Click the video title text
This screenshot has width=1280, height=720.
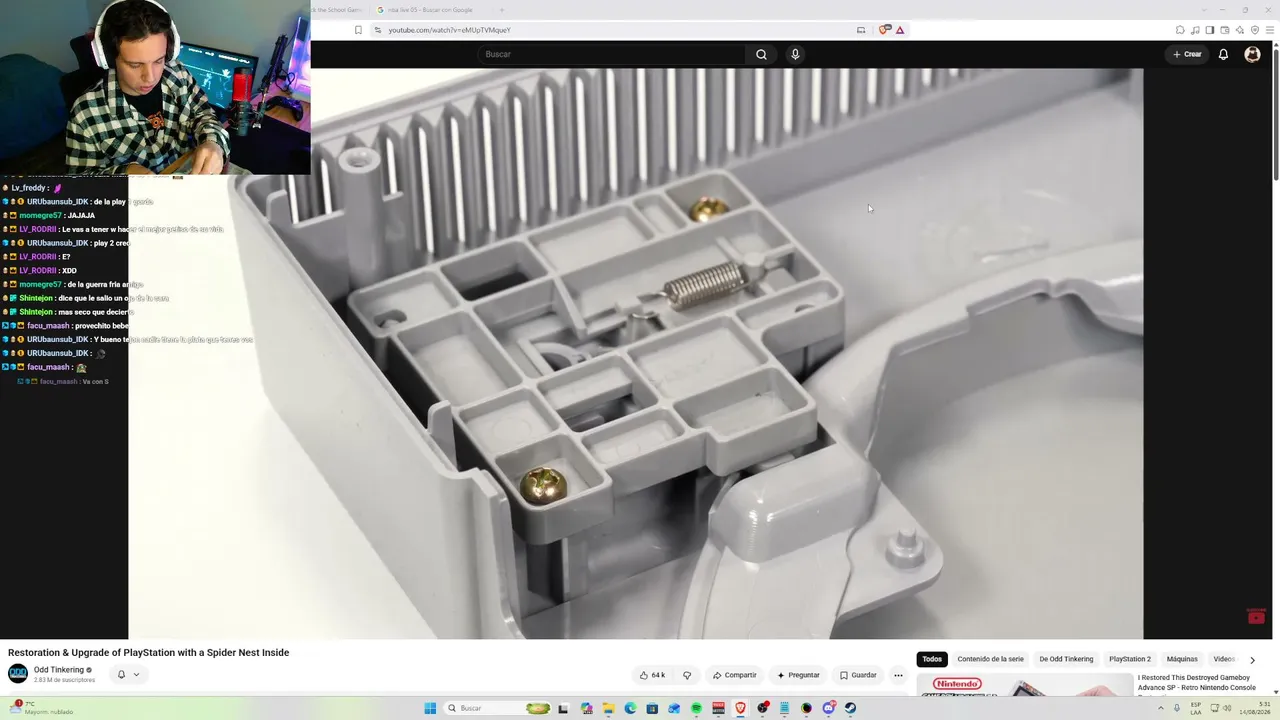pyautogui.click(x=149, y=653)
